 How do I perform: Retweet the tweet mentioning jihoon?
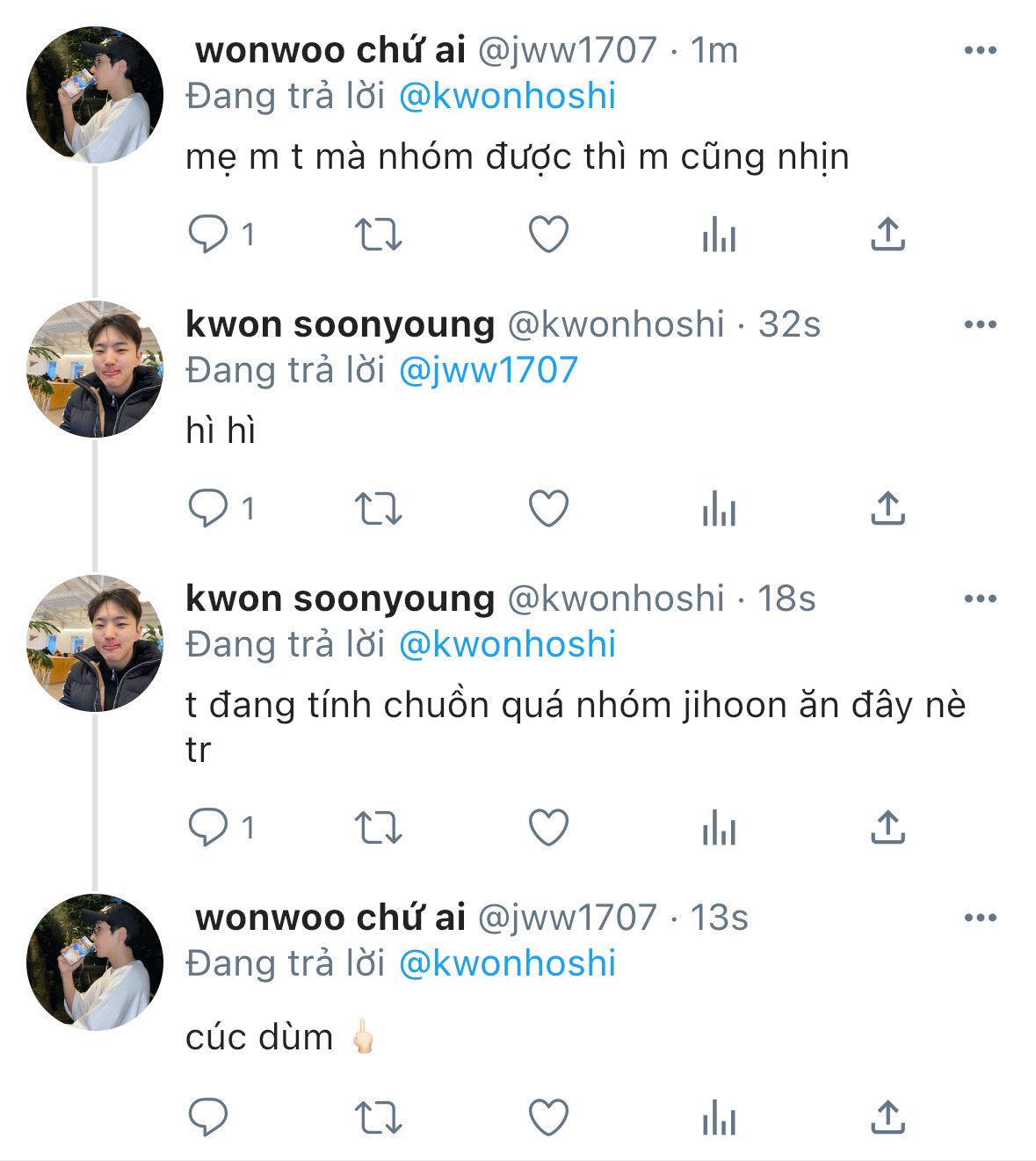(378, 828)
